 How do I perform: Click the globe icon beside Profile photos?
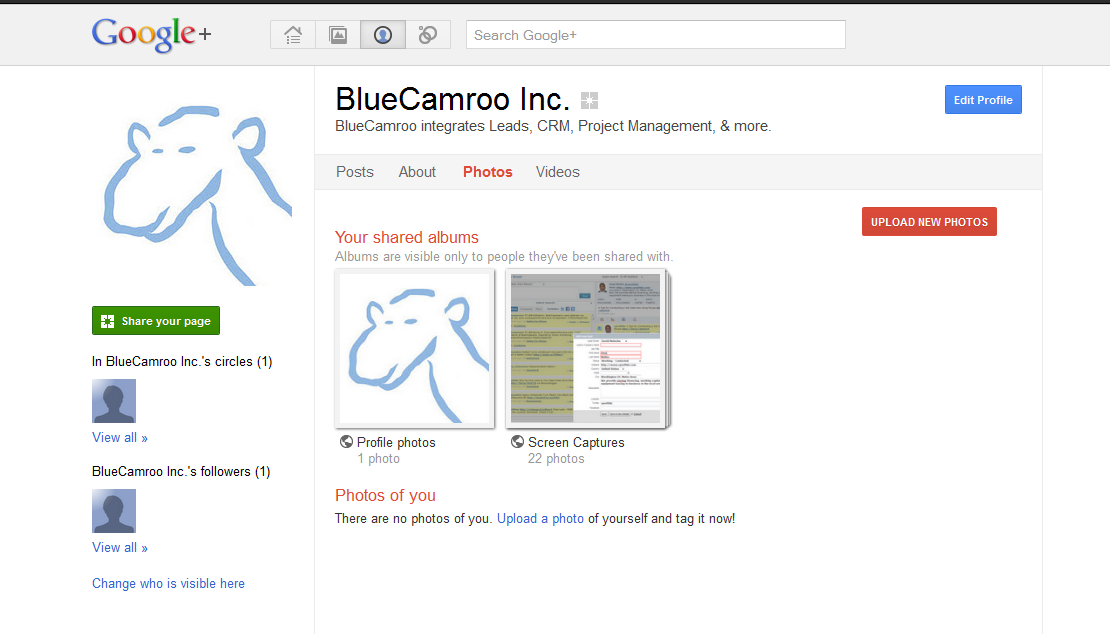(x=346, y=442)
